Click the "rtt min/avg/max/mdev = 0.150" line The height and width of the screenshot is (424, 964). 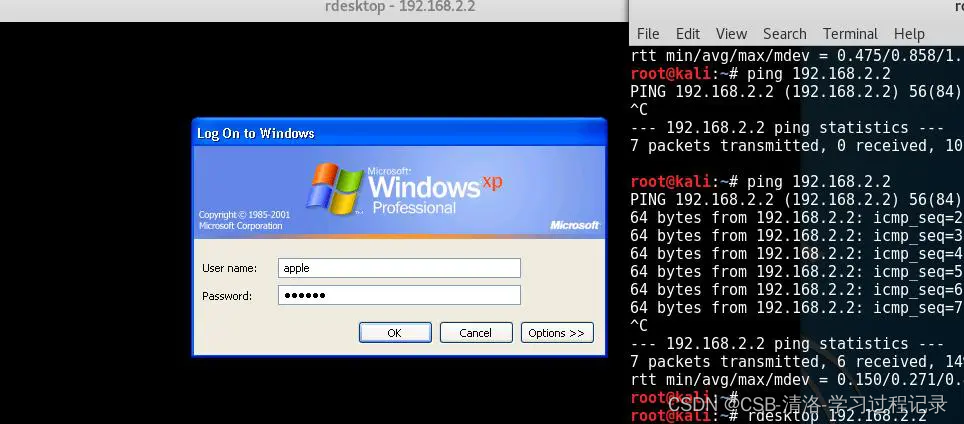click(797, 379)
